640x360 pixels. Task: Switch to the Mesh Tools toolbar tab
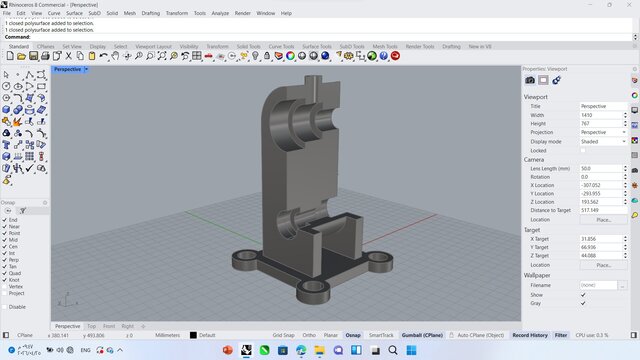384,47
